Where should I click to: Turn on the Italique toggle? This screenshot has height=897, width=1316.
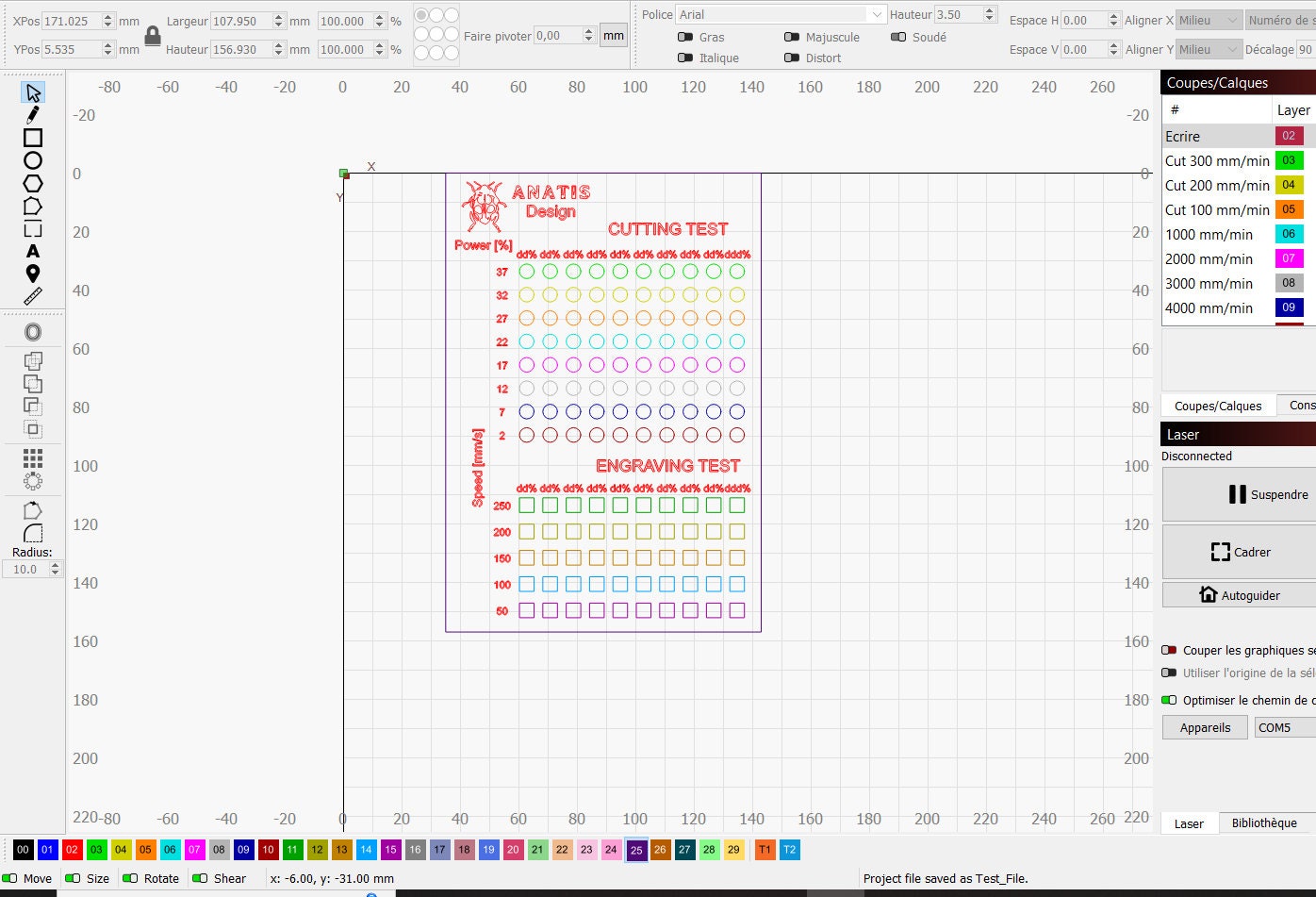click(x=685, y=58)
